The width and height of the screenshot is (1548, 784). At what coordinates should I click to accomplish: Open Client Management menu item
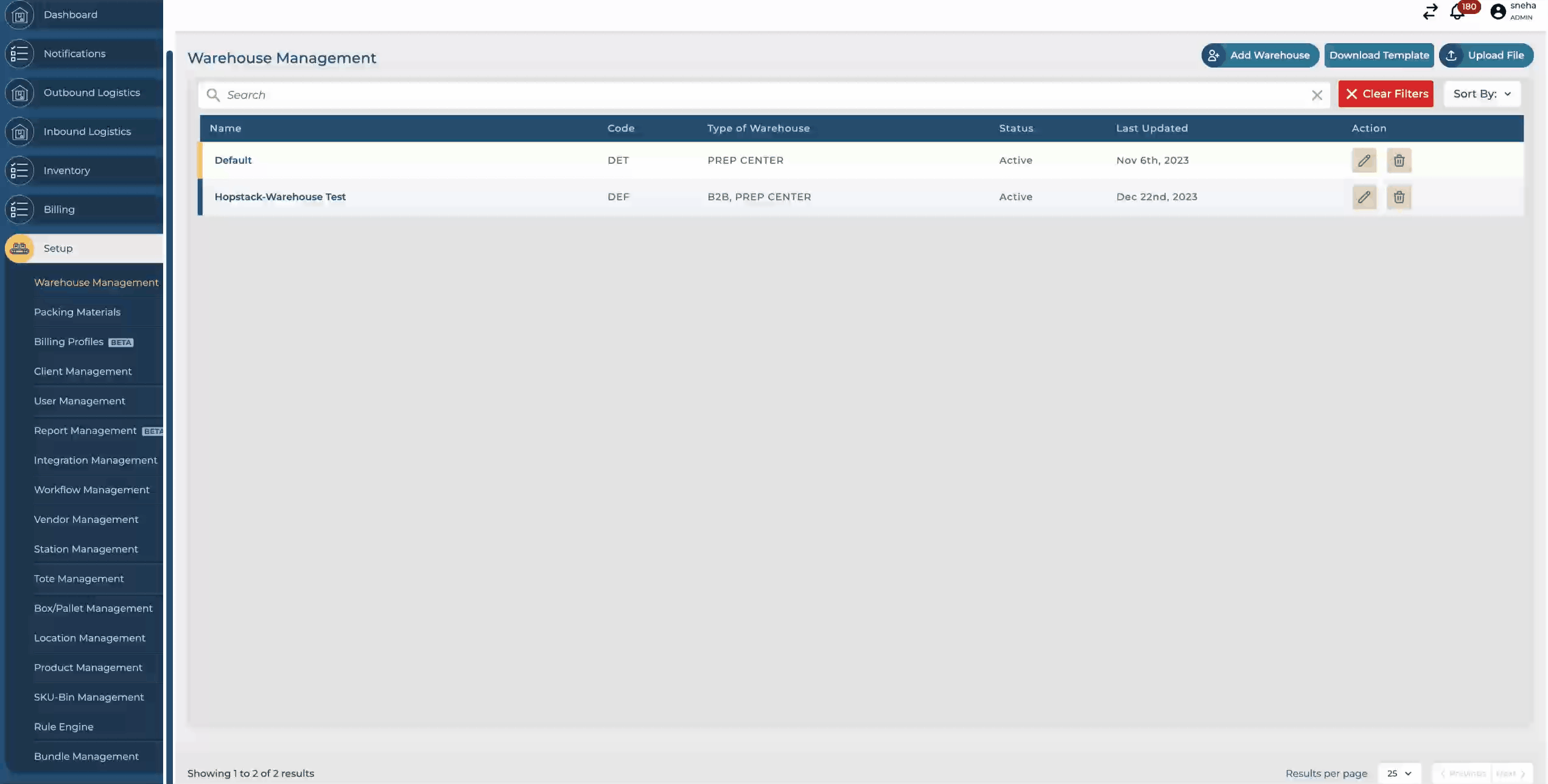click(x=83, y=371)
